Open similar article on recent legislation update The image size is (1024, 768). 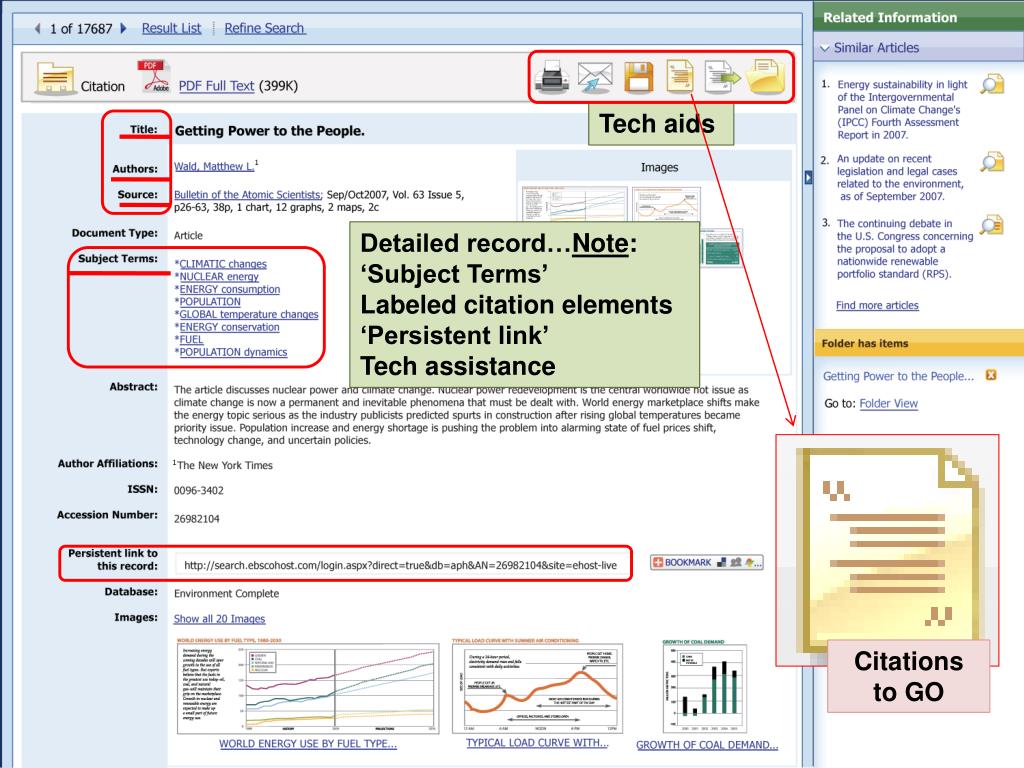pos(901,178)
